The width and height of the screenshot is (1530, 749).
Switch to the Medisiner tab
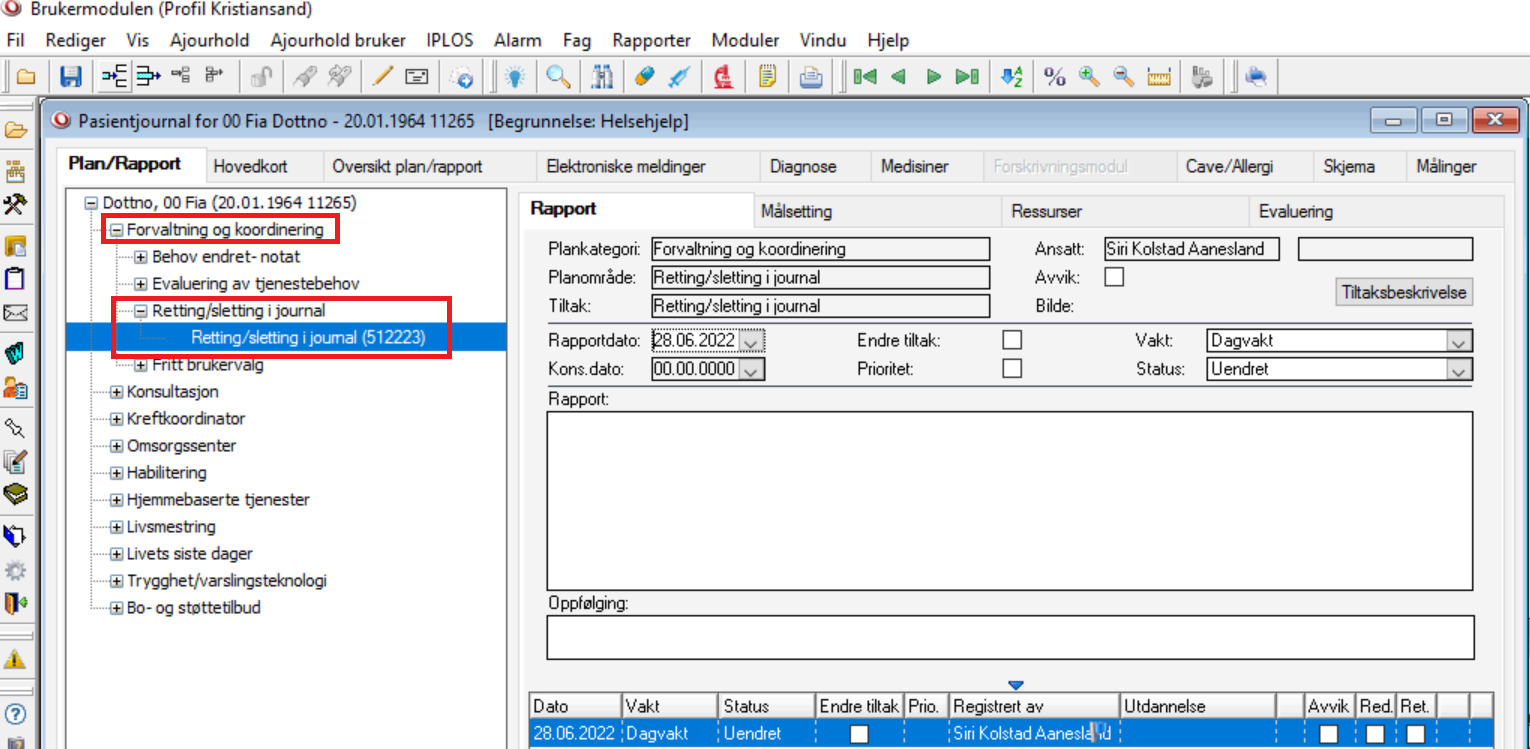[914, 167]
